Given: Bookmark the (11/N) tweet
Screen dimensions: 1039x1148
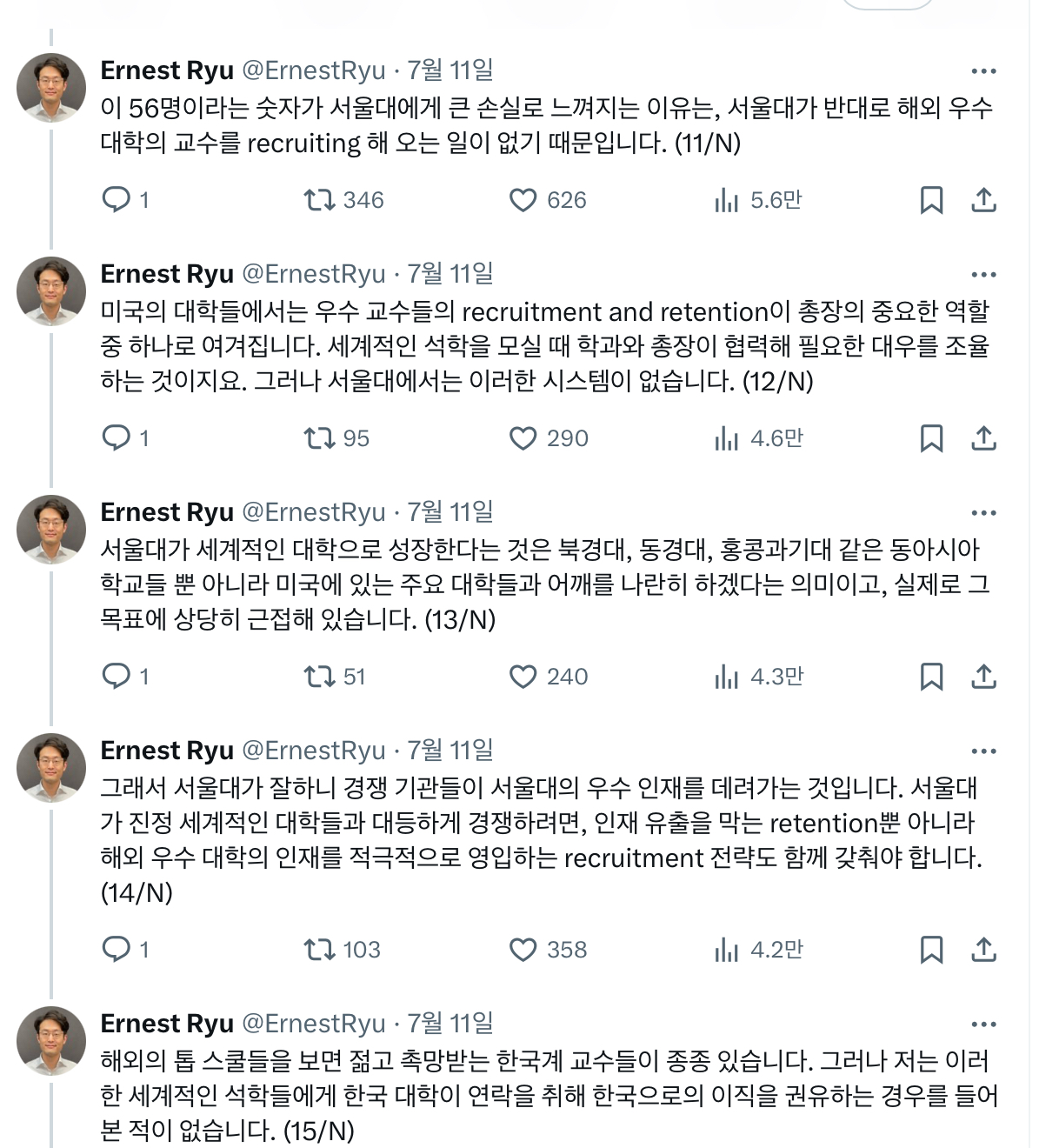Looking at the screenshot, I should [931, 200].
